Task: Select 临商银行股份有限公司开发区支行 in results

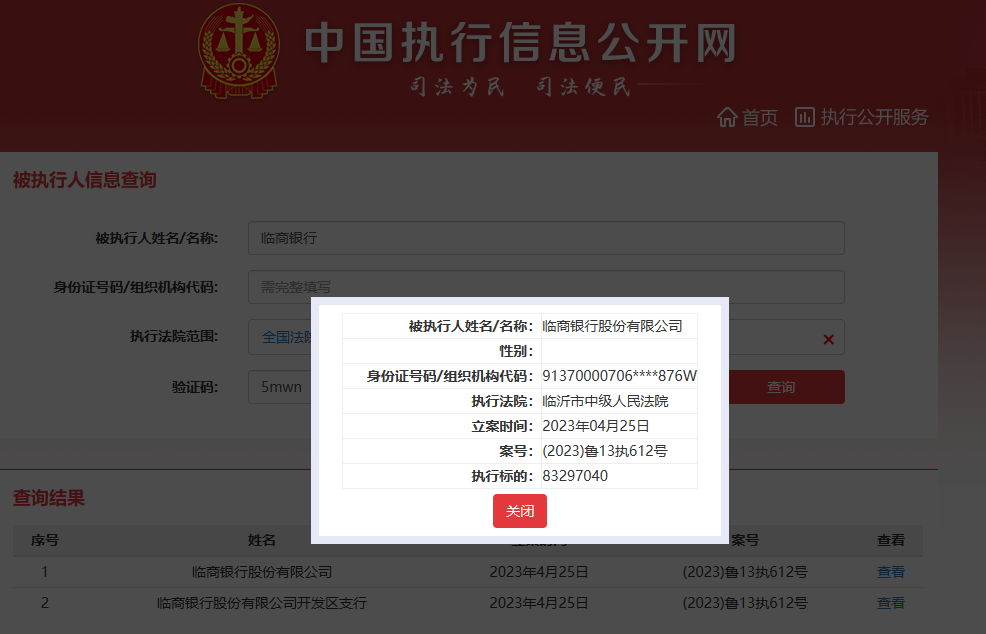Action: (262, 603)
